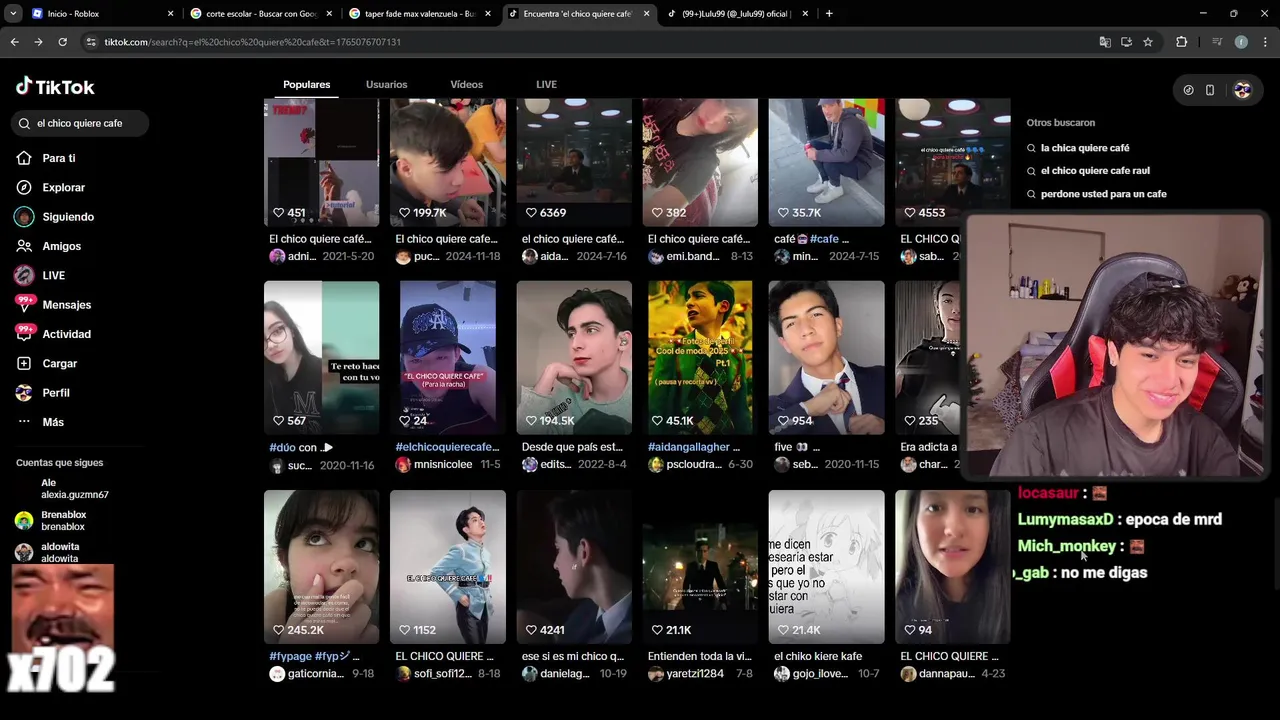Image resolution: width=1280 pixels, height=720 pixels.
Task: Open video thumbnail with 6369 likes
Action: (x=574, y=162)
